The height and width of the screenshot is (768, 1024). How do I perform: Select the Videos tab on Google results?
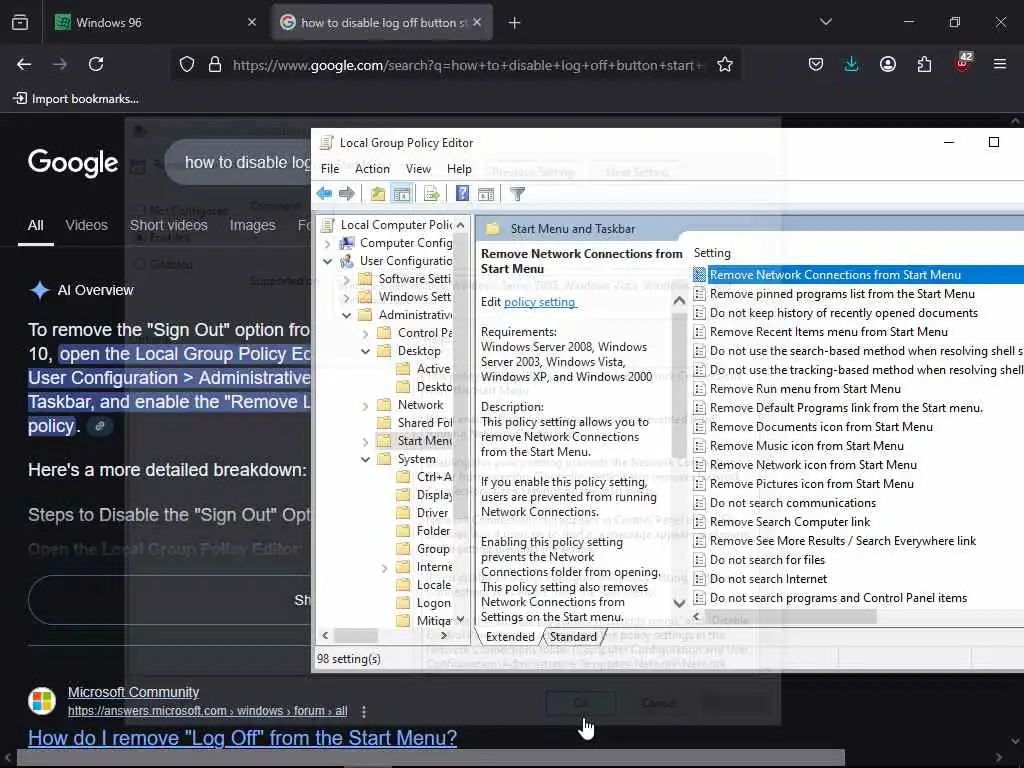coord(86,225)
